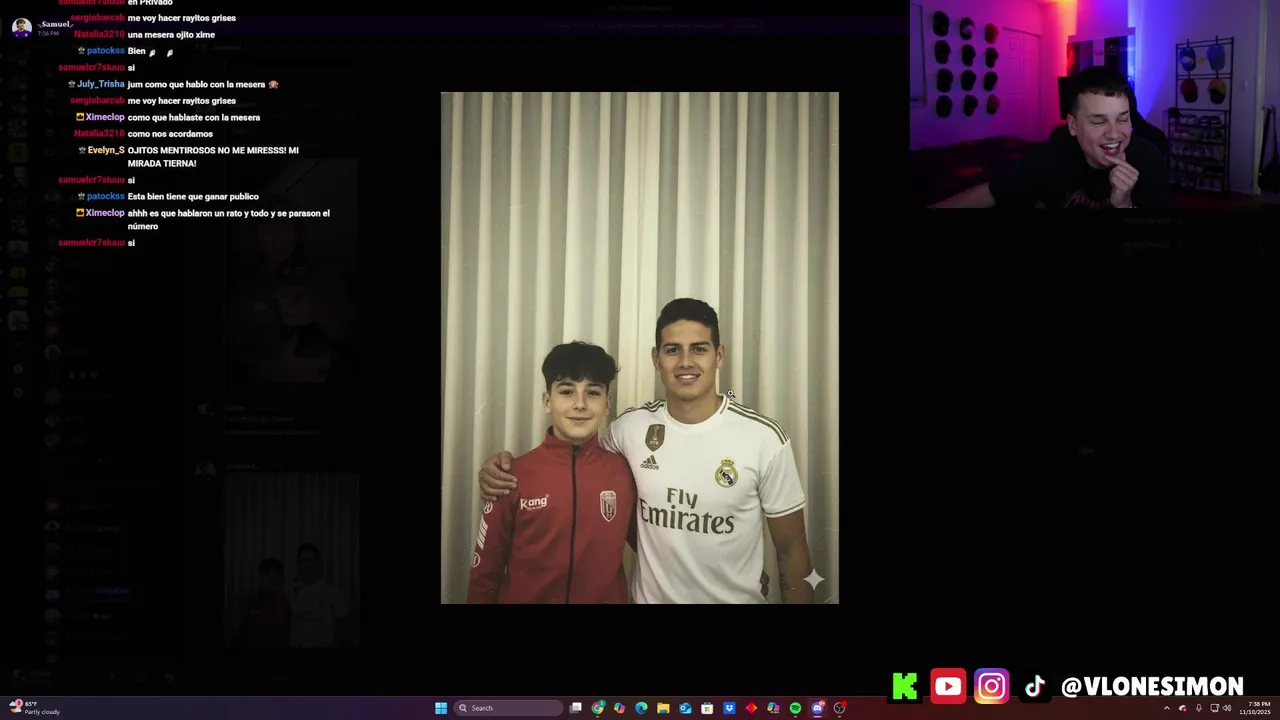Open OBS Studio from the taskbar
1280x720 pixels.
point(839,708)
